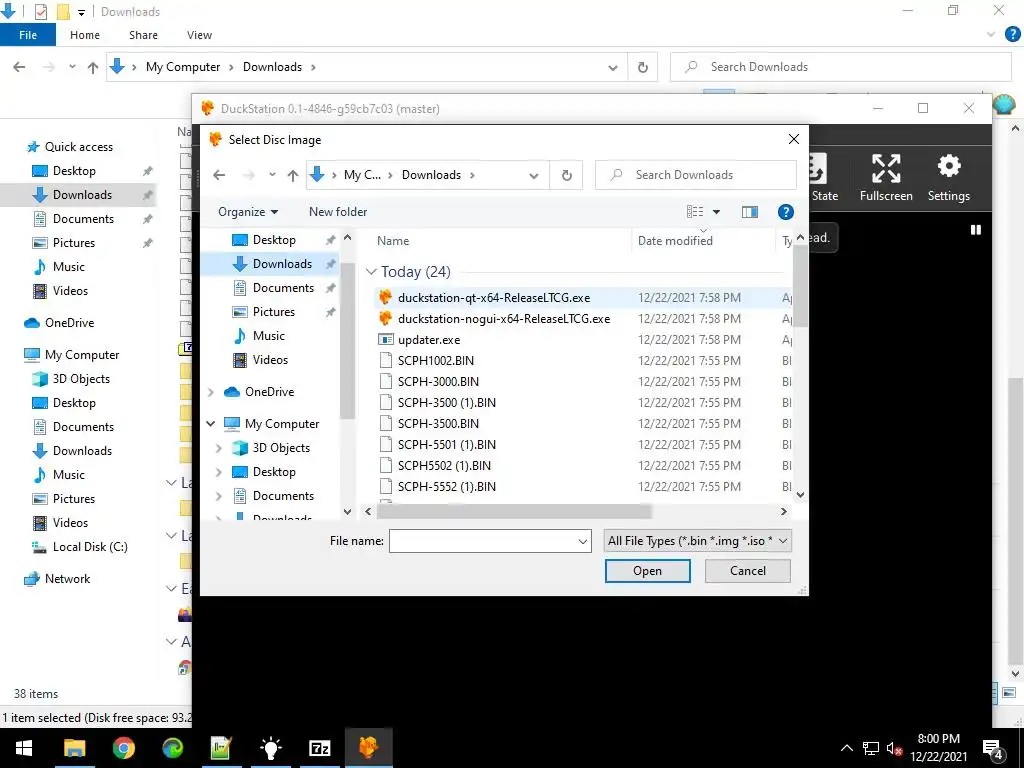Image resolution: width=1024 pixels, height=768 pixels.
Task: Click the dialog help question mark icon
Action: coord(786,212)
